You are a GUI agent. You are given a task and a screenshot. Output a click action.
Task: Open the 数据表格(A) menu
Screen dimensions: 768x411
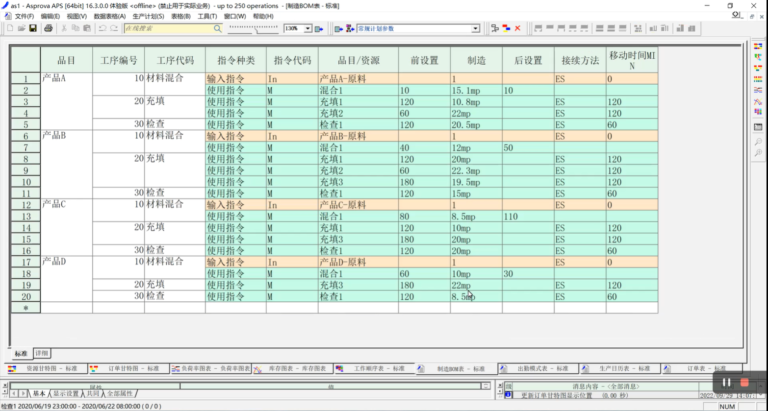click(x=110, y=16)
